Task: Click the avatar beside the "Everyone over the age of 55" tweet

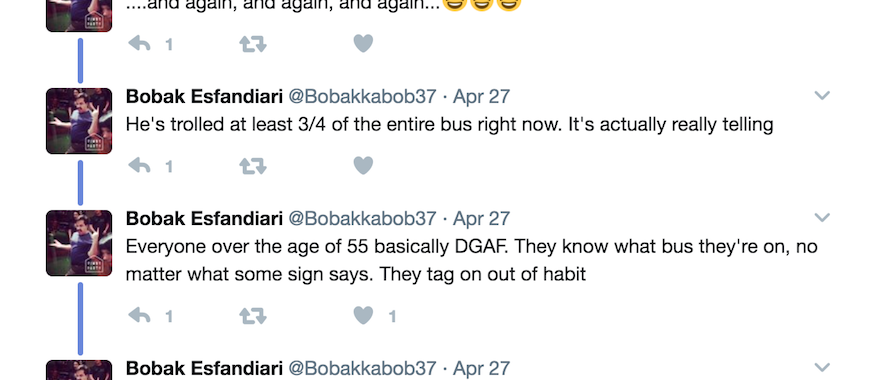Action: pos(79,243)
